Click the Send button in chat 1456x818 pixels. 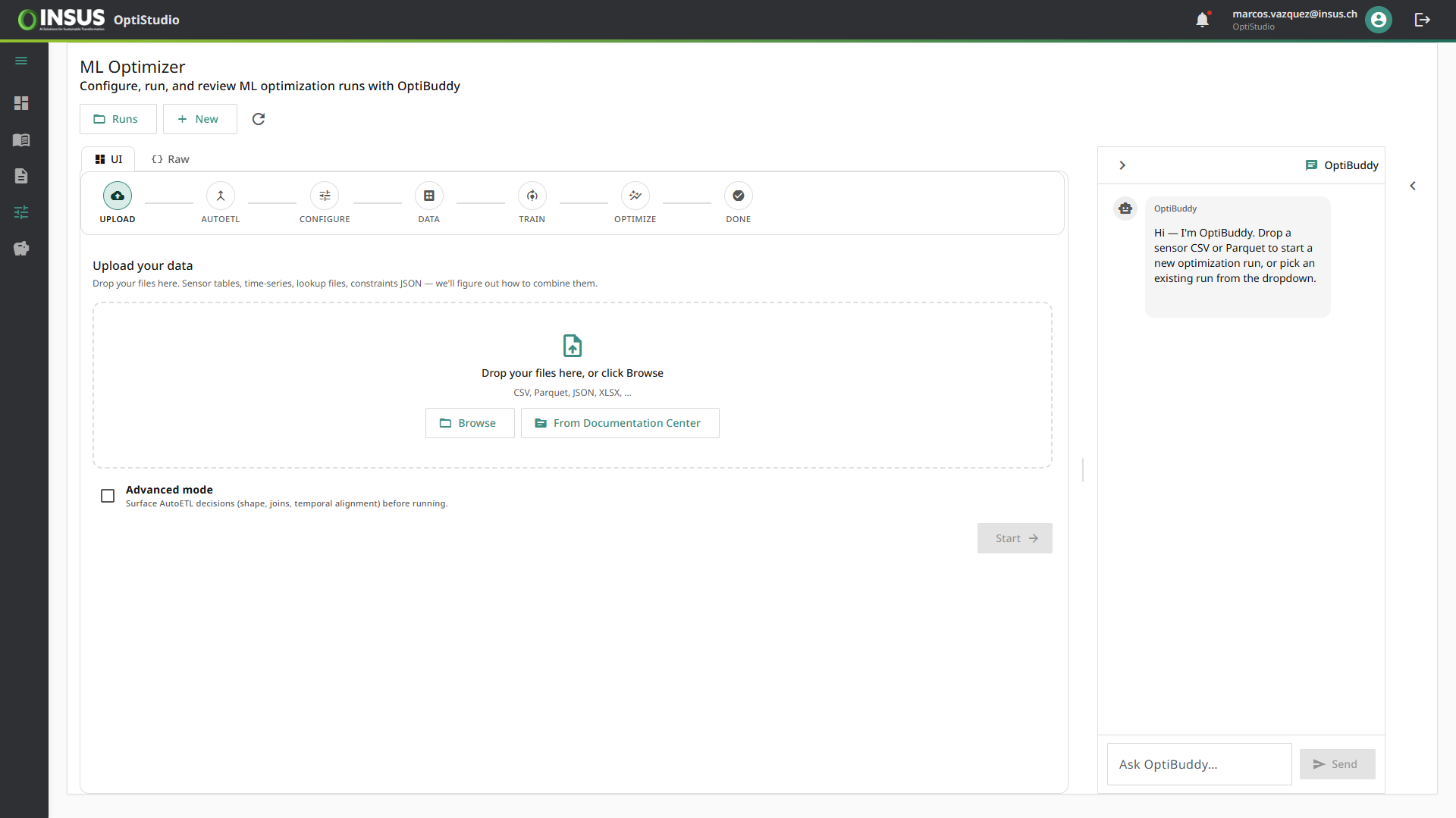[1338, 764]
